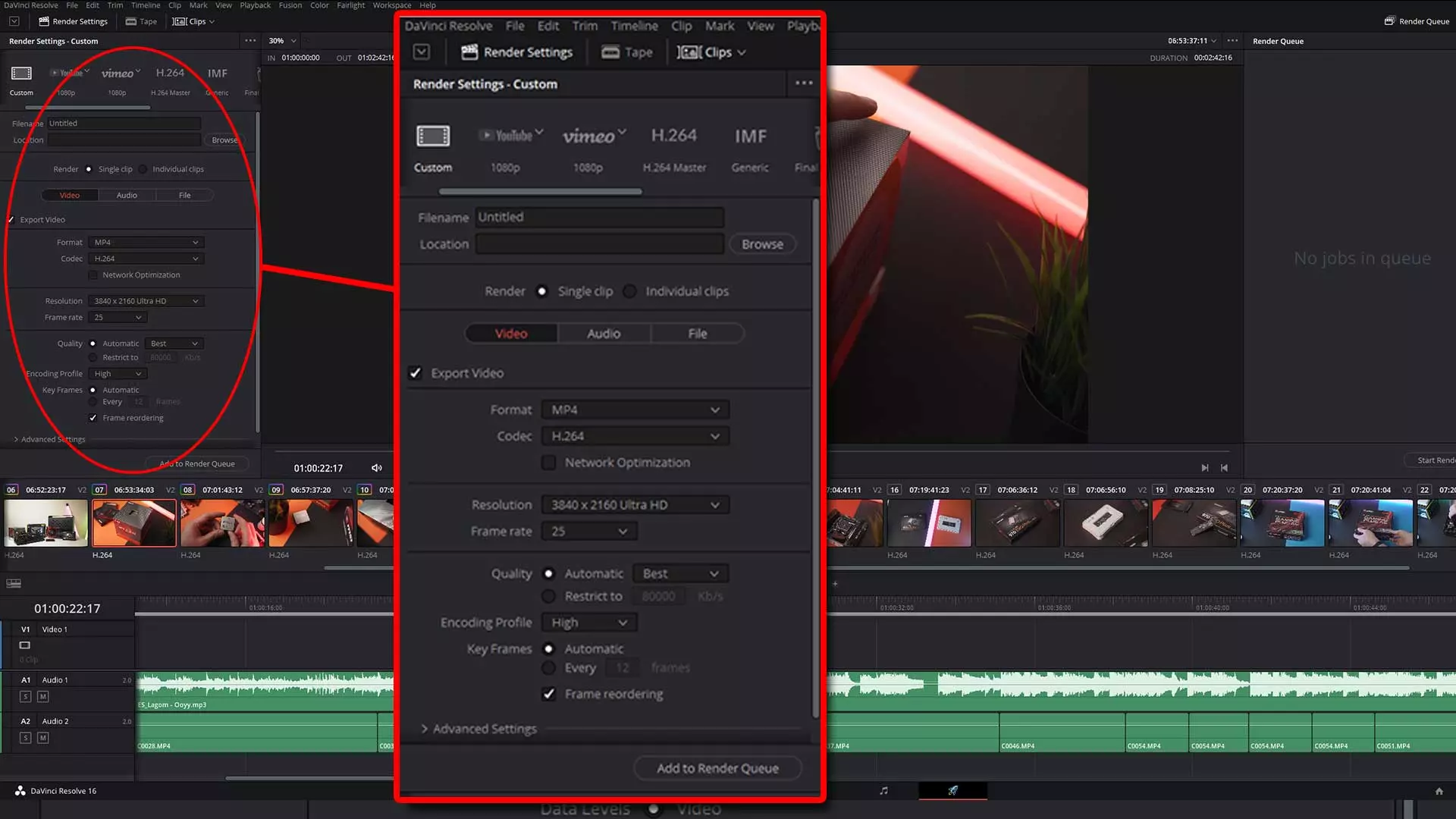Enable the Network Optimization checkbox in the enlarged panel
Viewport: 1456px width, 819px height.
pos(548,463)
